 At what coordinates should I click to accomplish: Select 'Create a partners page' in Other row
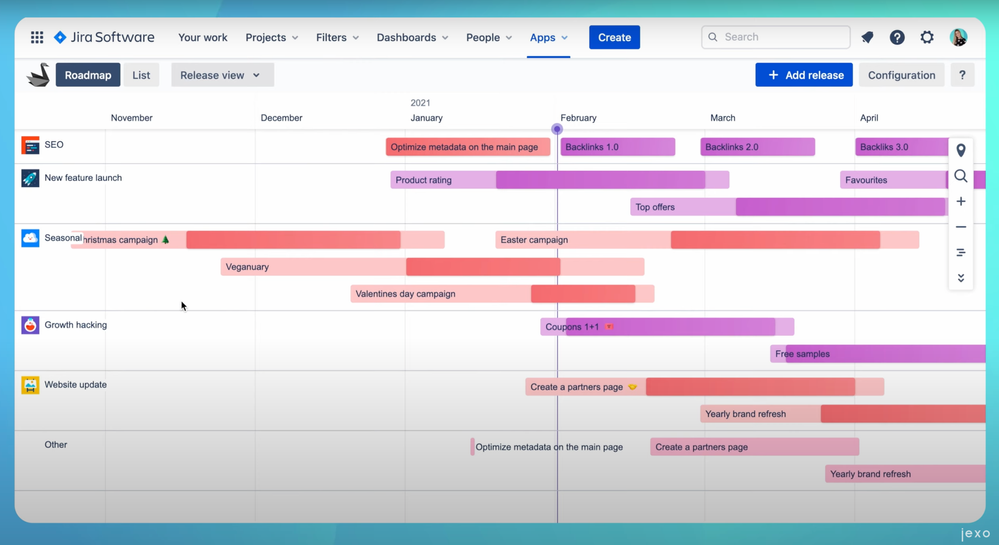click(754, 447)
